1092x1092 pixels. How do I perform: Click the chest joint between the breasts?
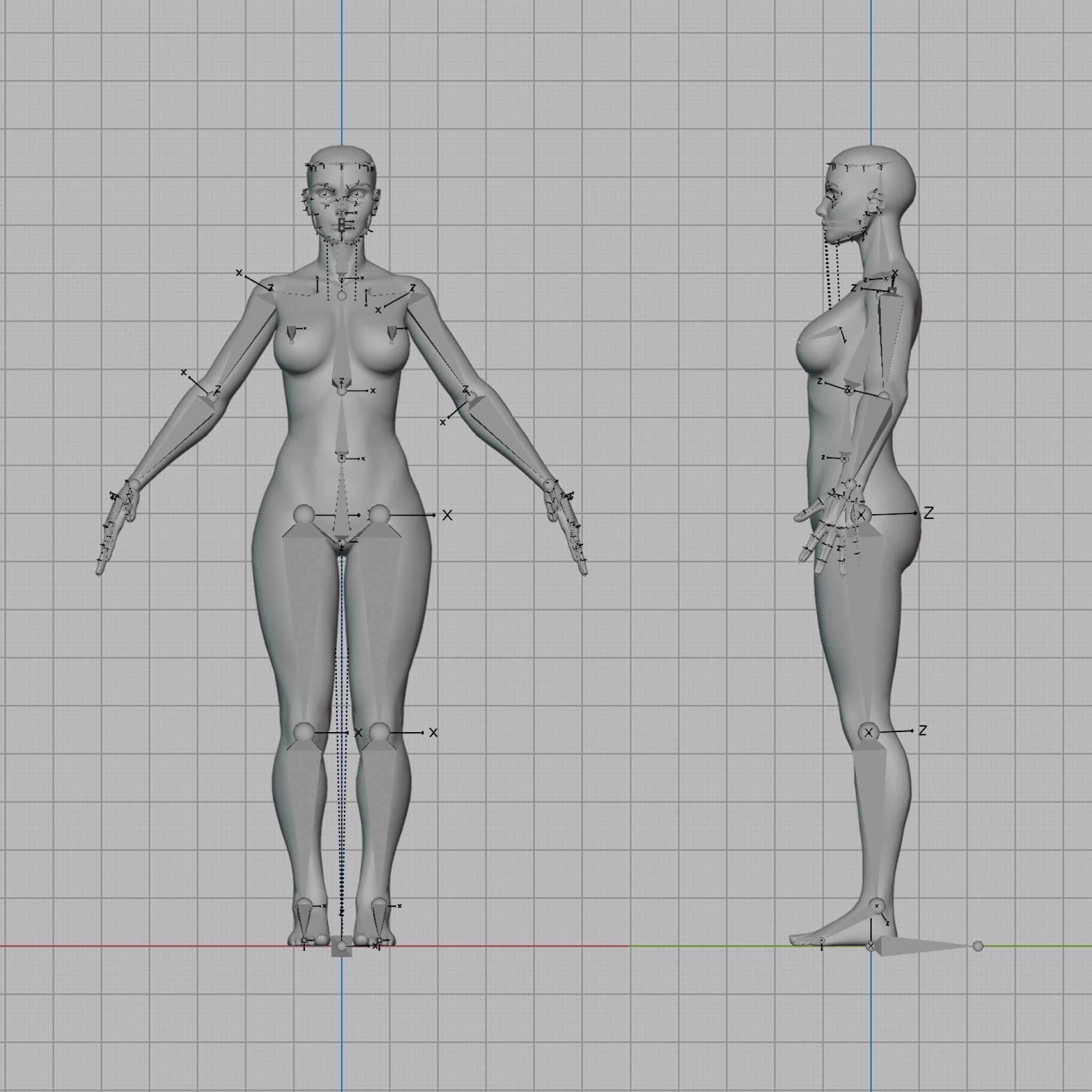click(341, 390)
